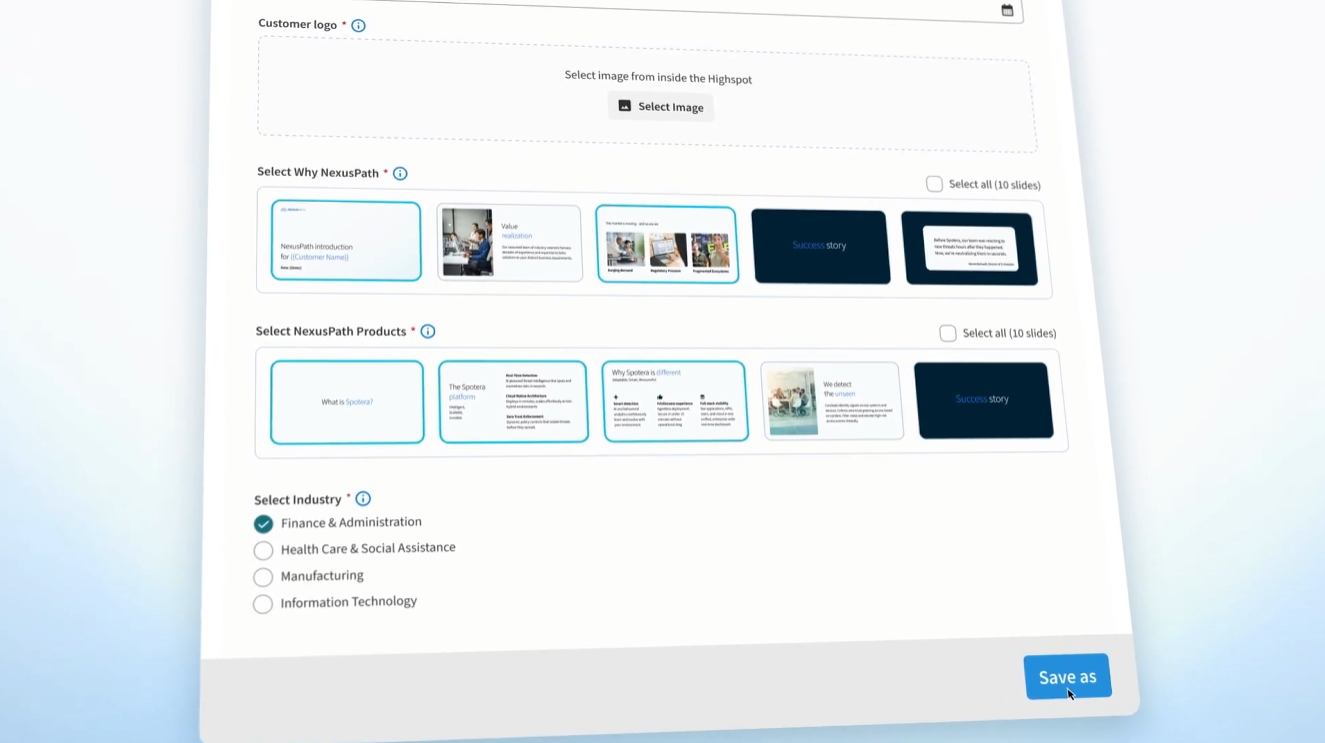1325x743 pixels.
Task: Check Select all for Why NexusPath slides
Action: coord(934,184)
